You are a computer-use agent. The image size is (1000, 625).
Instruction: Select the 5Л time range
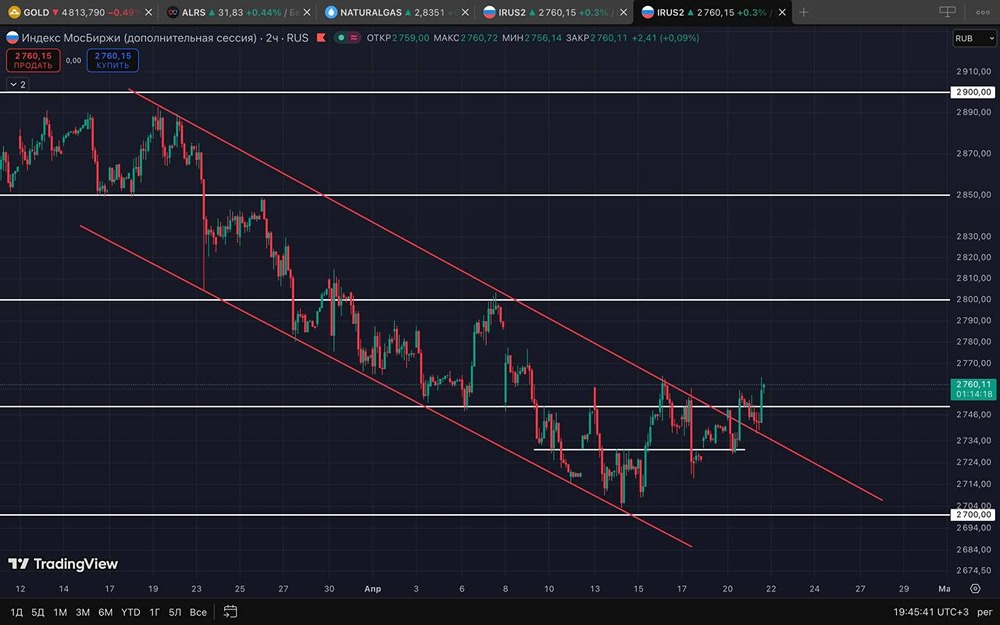pos(175,612)
